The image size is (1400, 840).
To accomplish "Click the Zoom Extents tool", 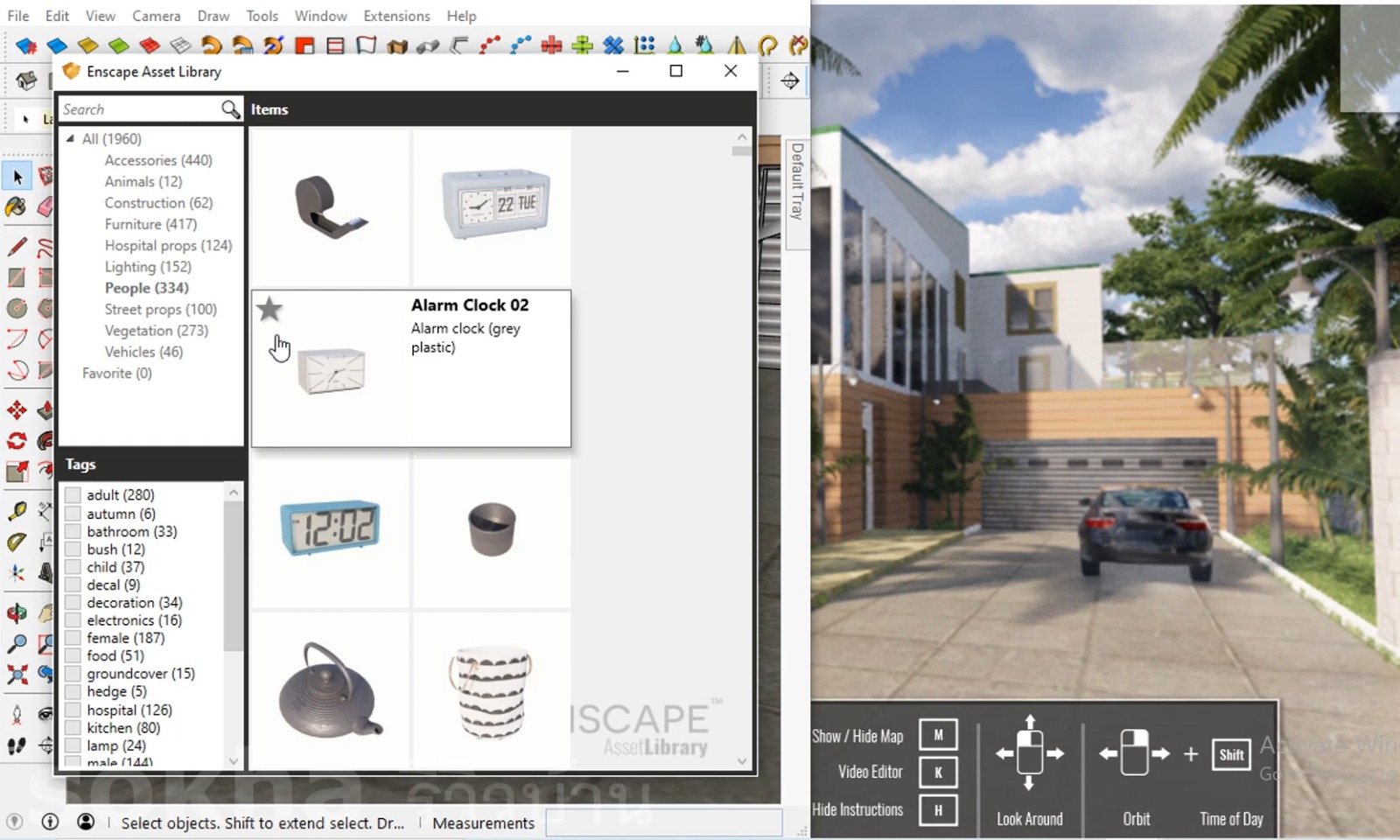I will (x=17, y=675).
